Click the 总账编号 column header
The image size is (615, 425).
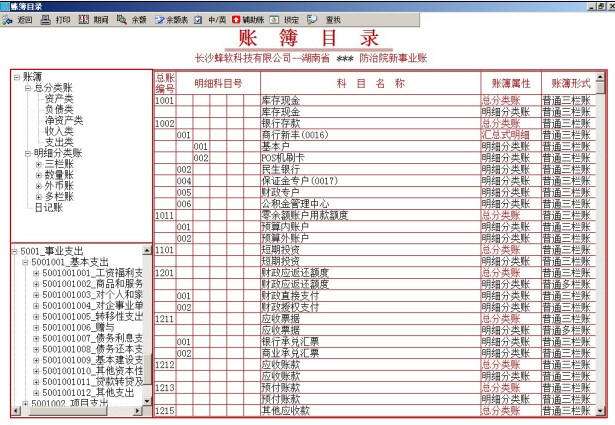(x=165, y=83)
